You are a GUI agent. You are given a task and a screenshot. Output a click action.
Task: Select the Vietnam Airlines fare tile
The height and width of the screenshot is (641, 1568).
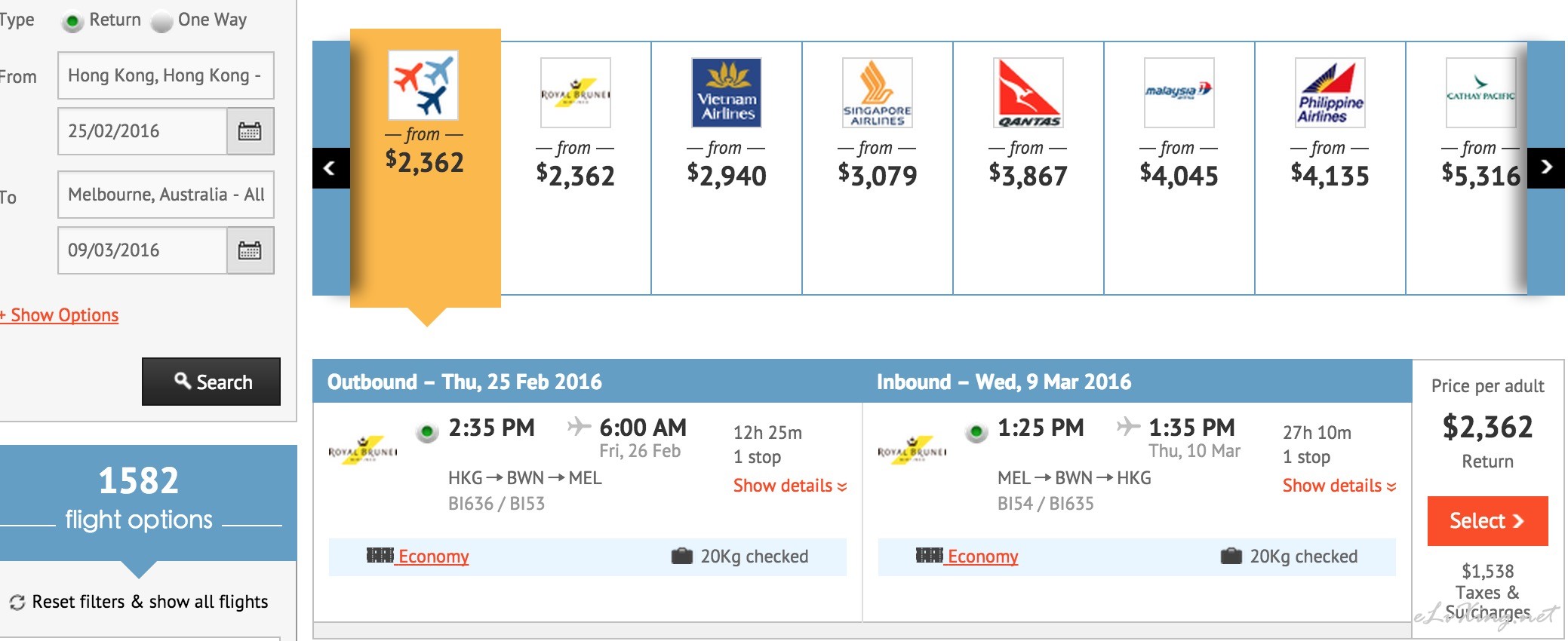(727, 168)
